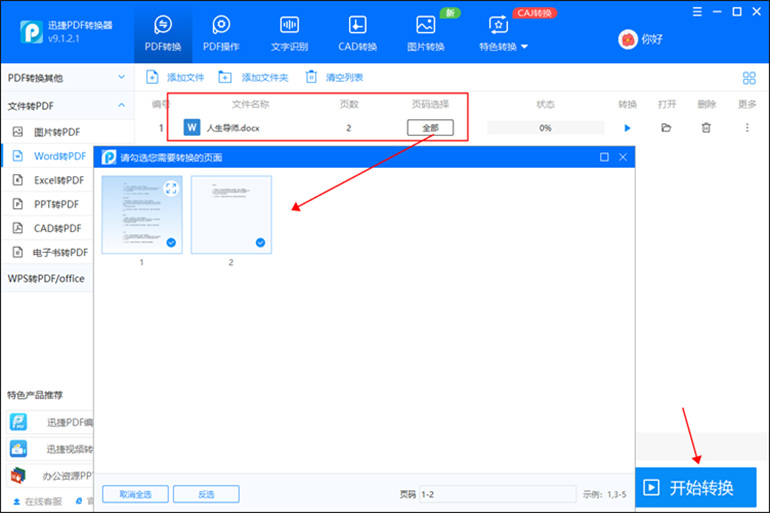The height and width of the screenshot is (513, 770).
Task: Open 迅捷视频转换 recommended product
Action: pos(51,449)
